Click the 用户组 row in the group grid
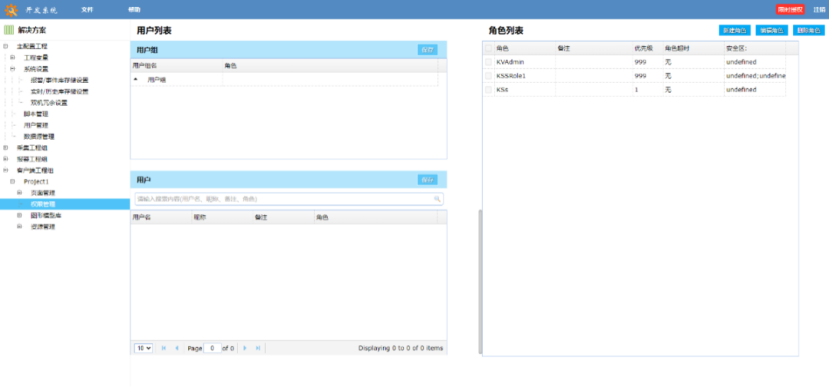Screen dimensions: 830x388 point(284,79)
